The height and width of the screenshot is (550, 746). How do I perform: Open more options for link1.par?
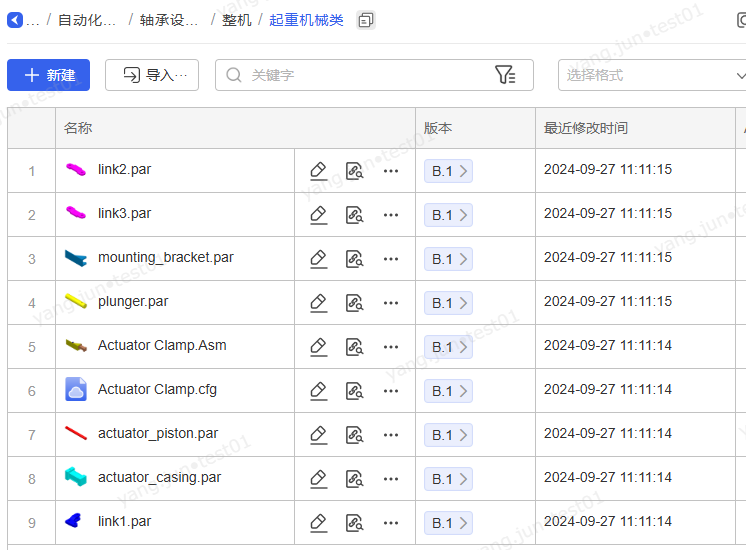click(391, 523)
